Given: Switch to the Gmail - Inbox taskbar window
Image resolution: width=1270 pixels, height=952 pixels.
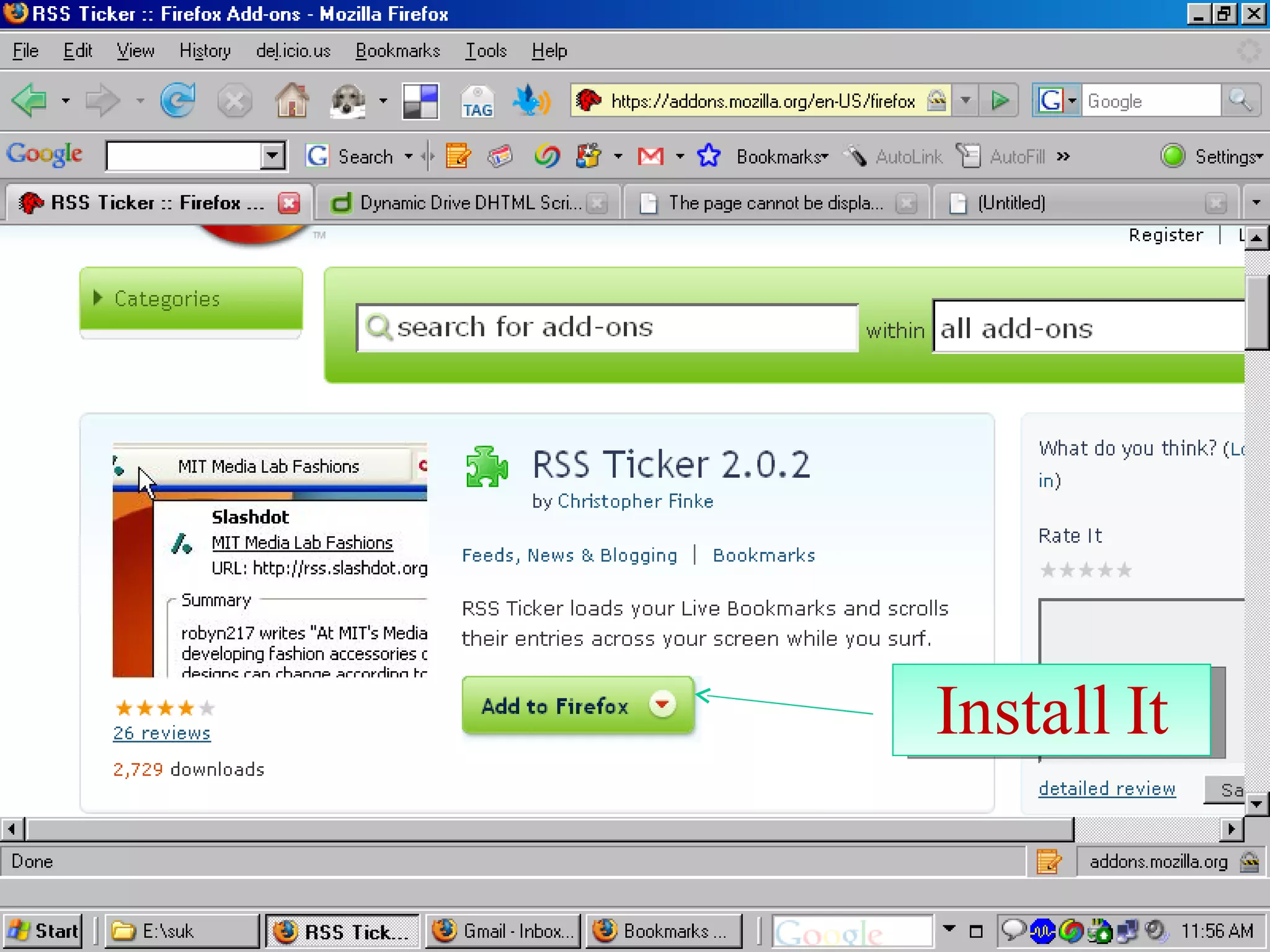Looking at the screenshot, I should [504, 931].
